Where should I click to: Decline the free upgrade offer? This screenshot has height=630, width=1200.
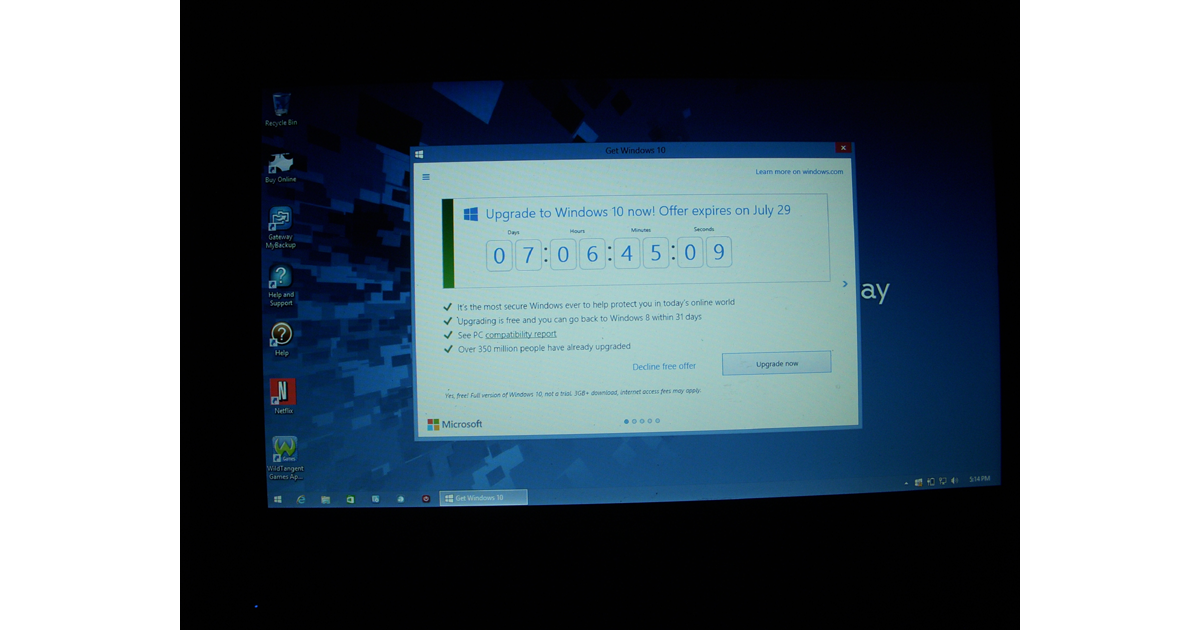click(664, 367)
